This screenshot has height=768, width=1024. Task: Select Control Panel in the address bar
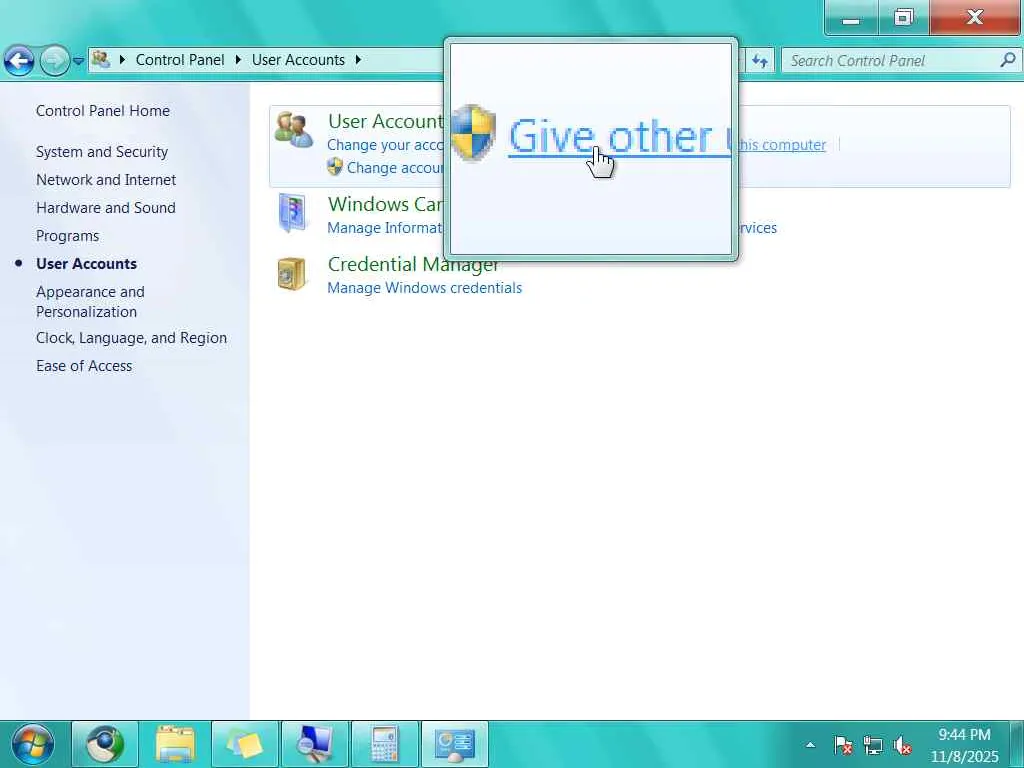180,60
